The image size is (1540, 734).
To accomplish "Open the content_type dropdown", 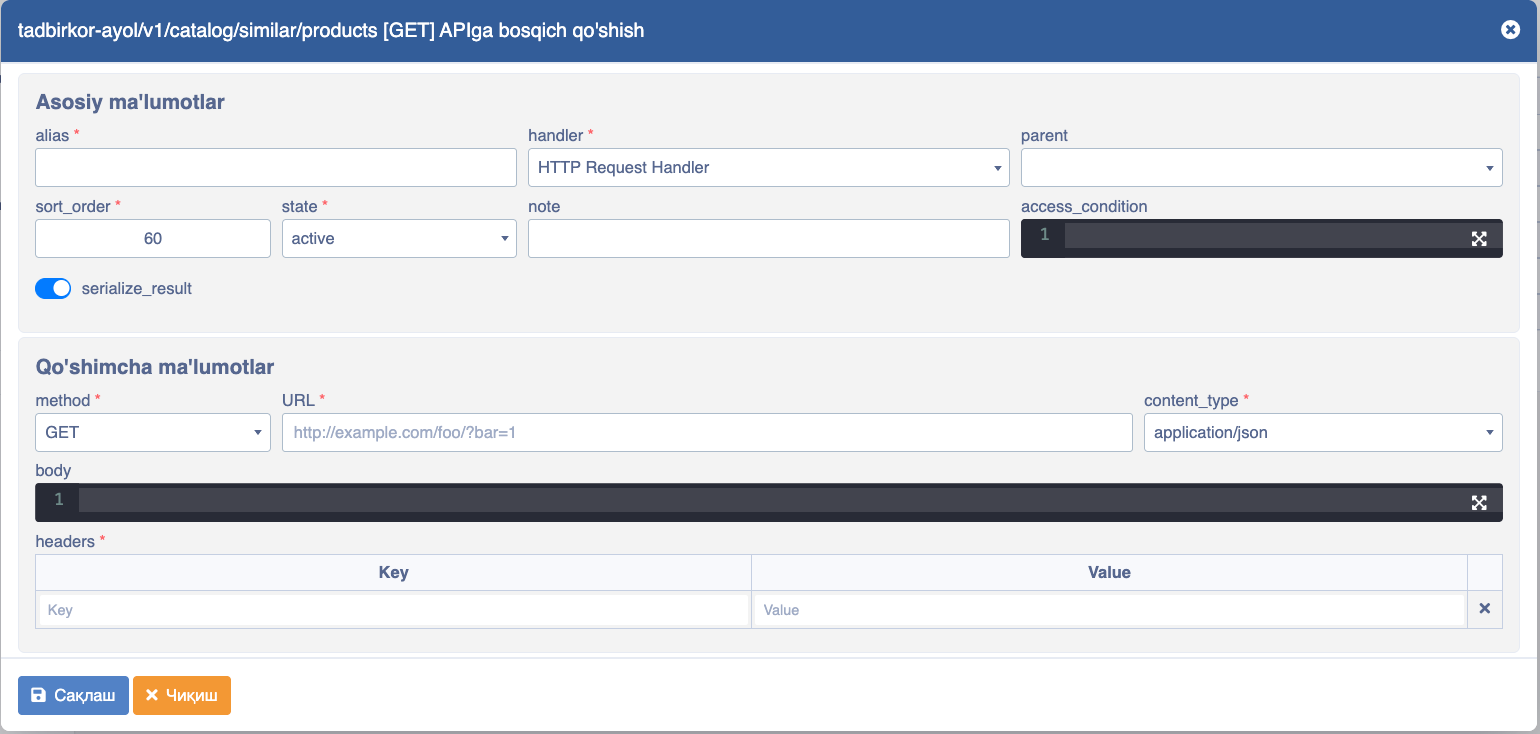I will [x=1323, y=433].
